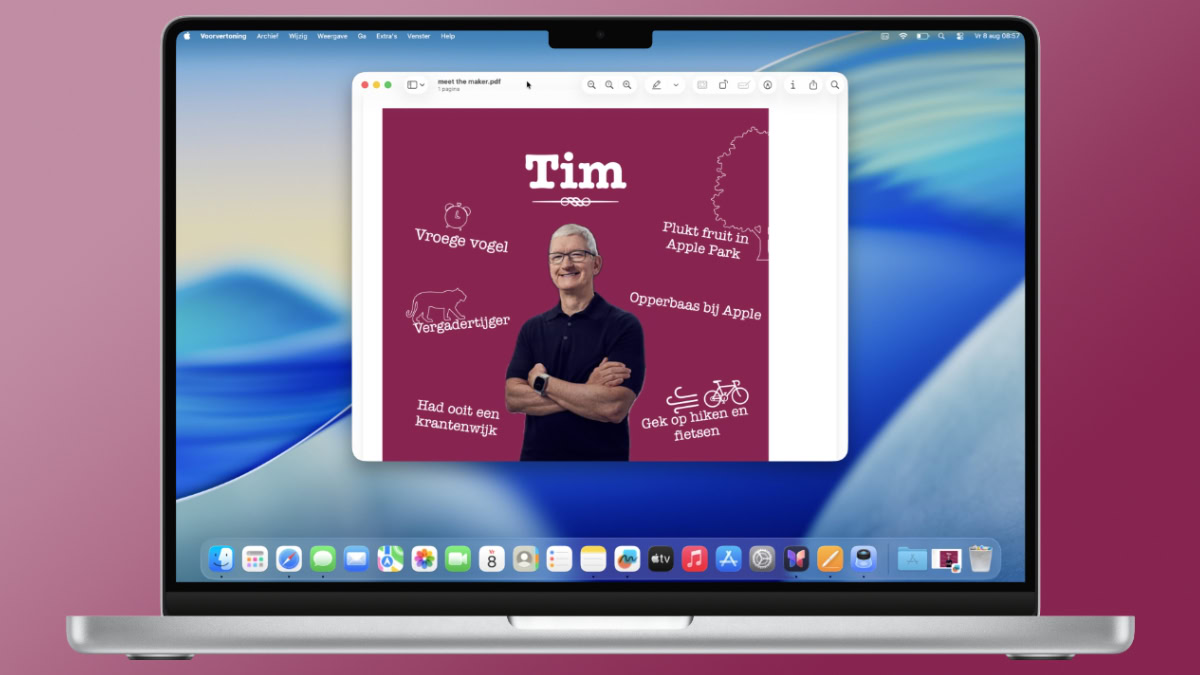Reset the PDF to actual size

click(x=610, y=84)
